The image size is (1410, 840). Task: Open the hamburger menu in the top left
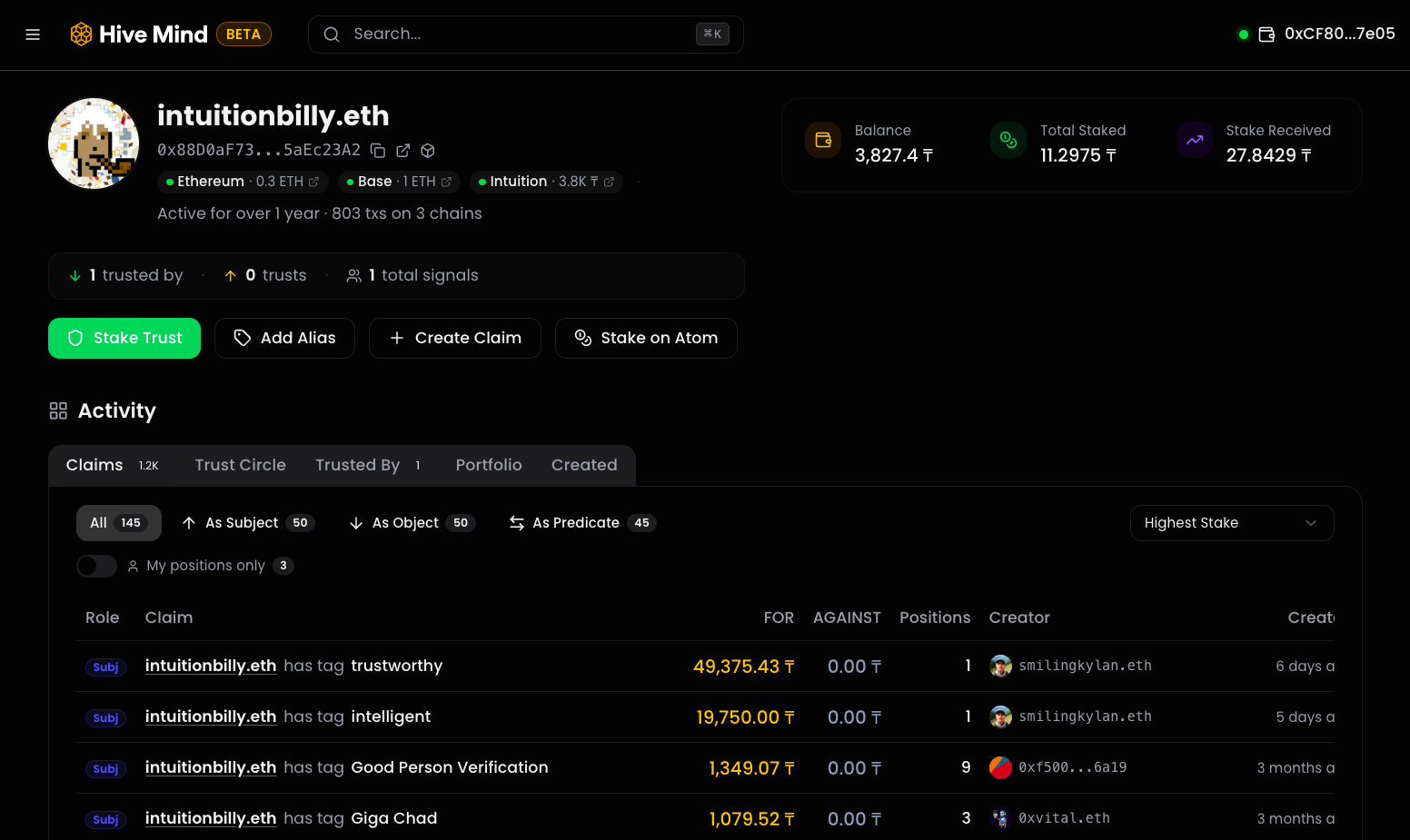click(33, 34)
